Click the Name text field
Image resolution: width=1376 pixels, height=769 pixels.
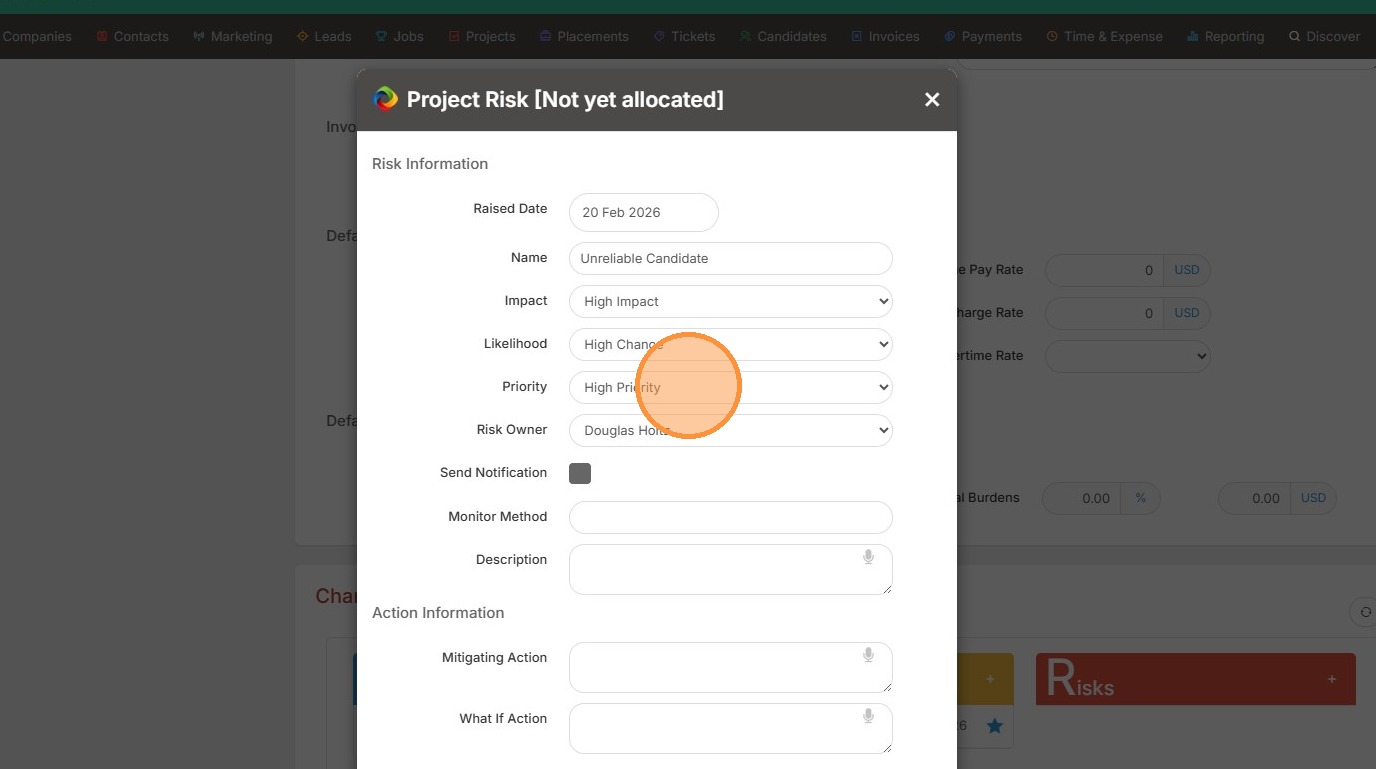730,258
